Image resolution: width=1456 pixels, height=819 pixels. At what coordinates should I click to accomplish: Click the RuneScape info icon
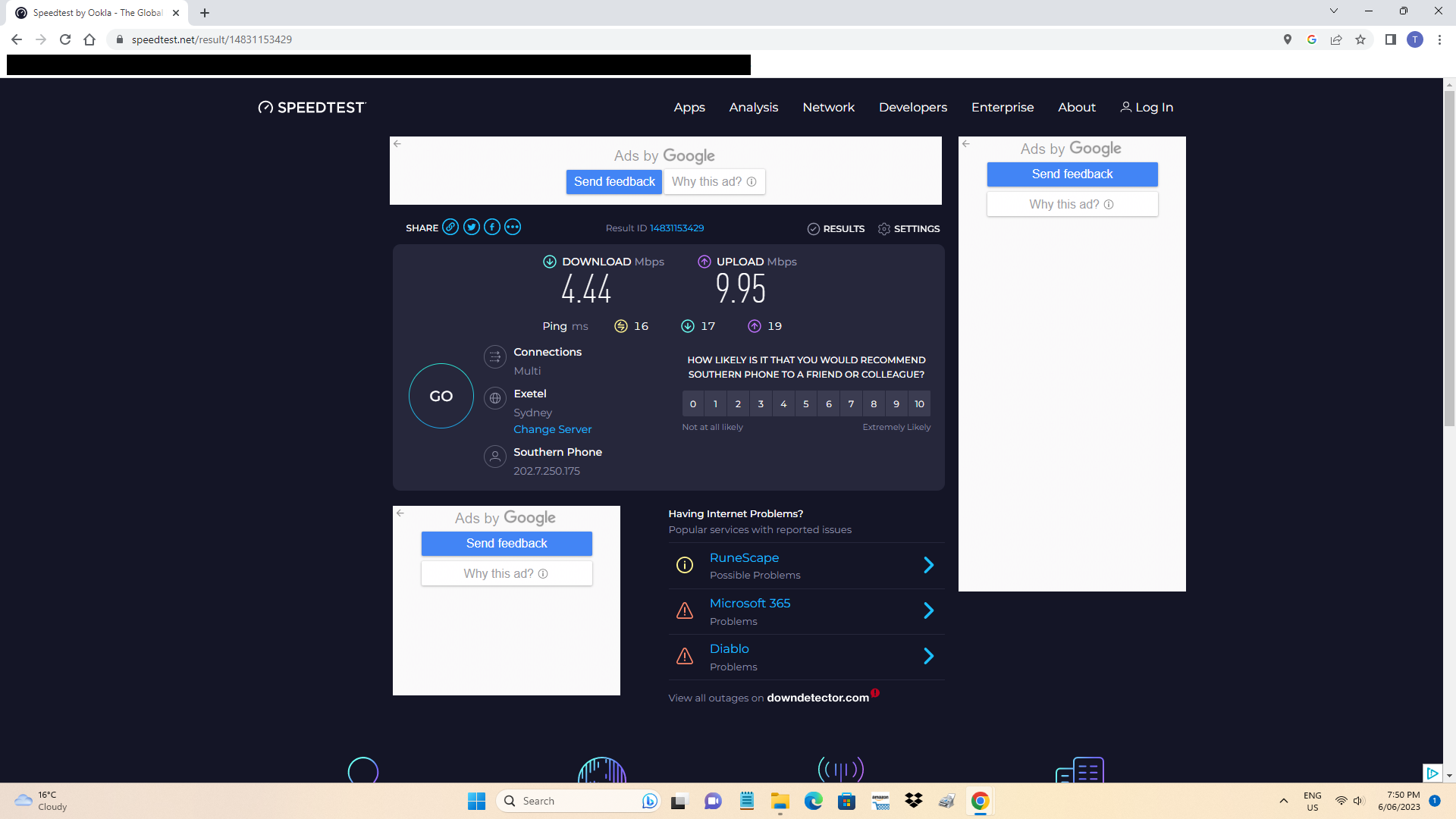(685, 565)
